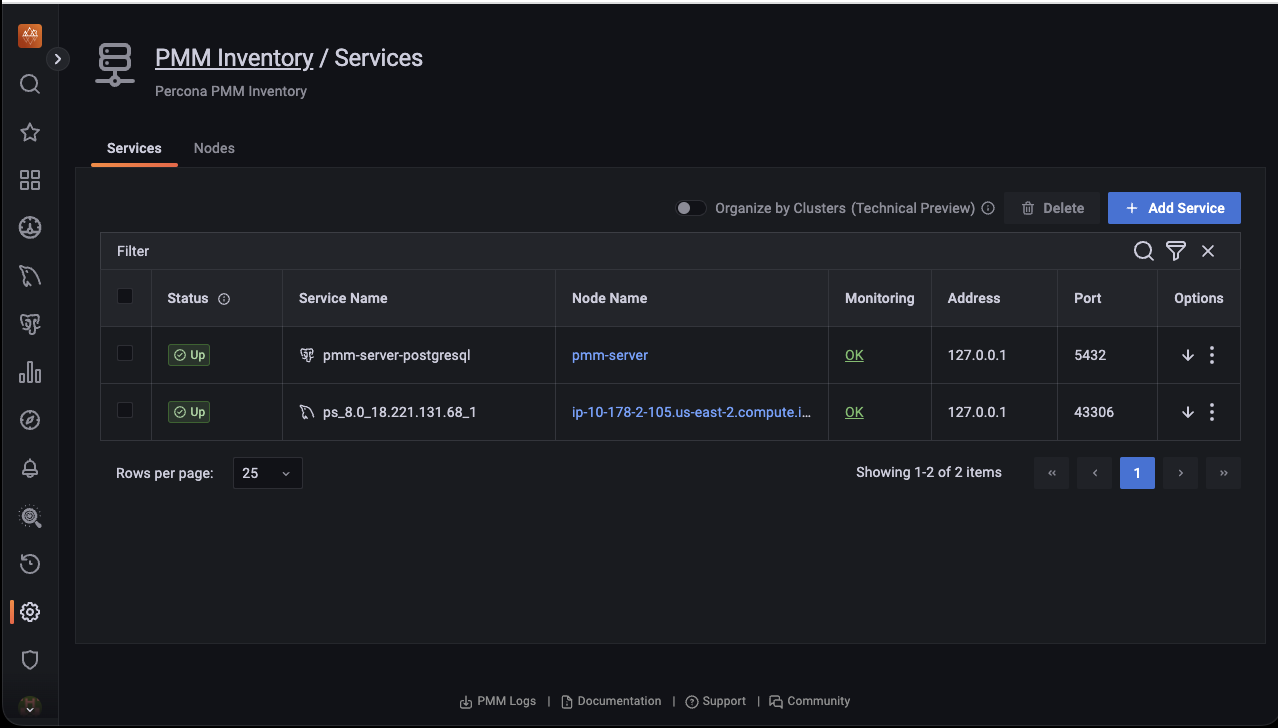Open the Rows per page dropdown
This screenshot has height=728, width=1278.
(267, 473)
